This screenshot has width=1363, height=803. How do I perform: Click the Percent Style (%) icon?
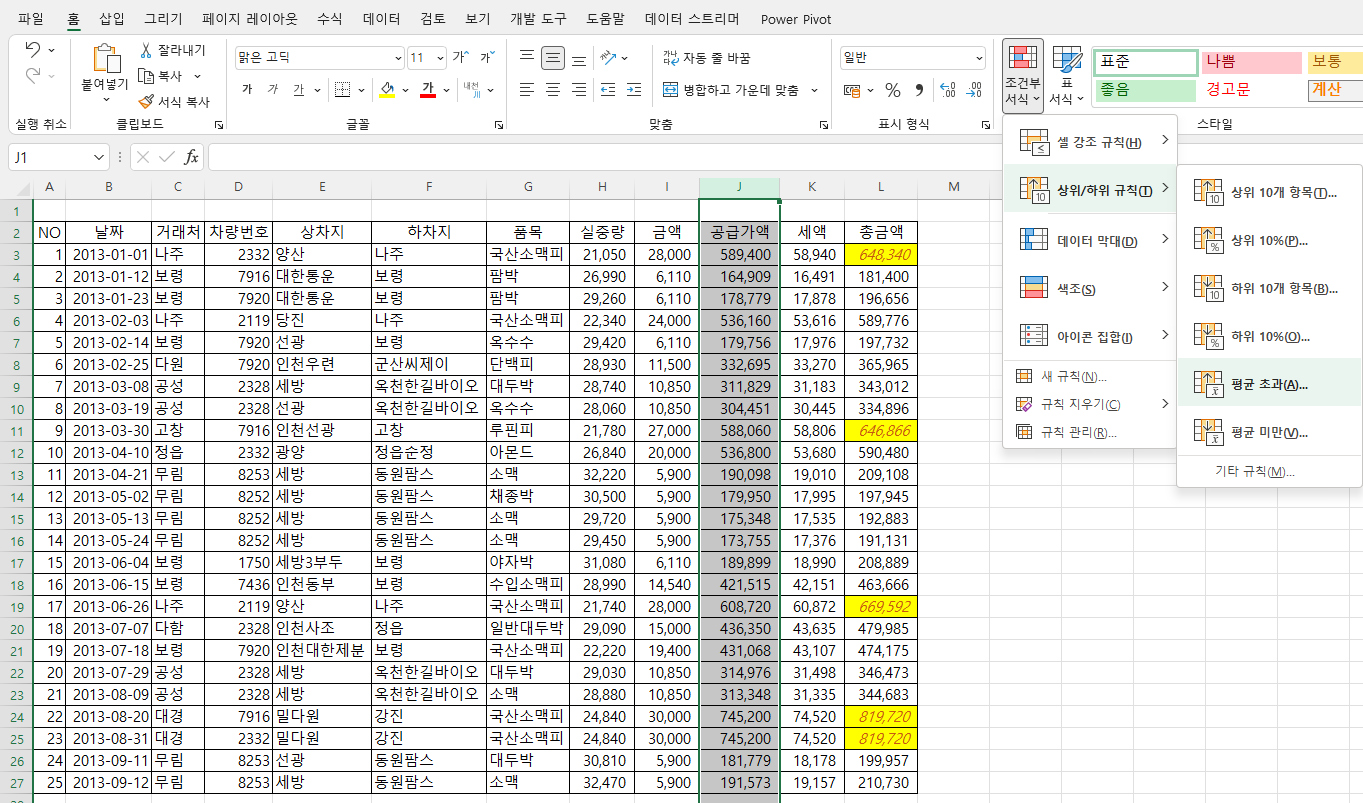892,90
